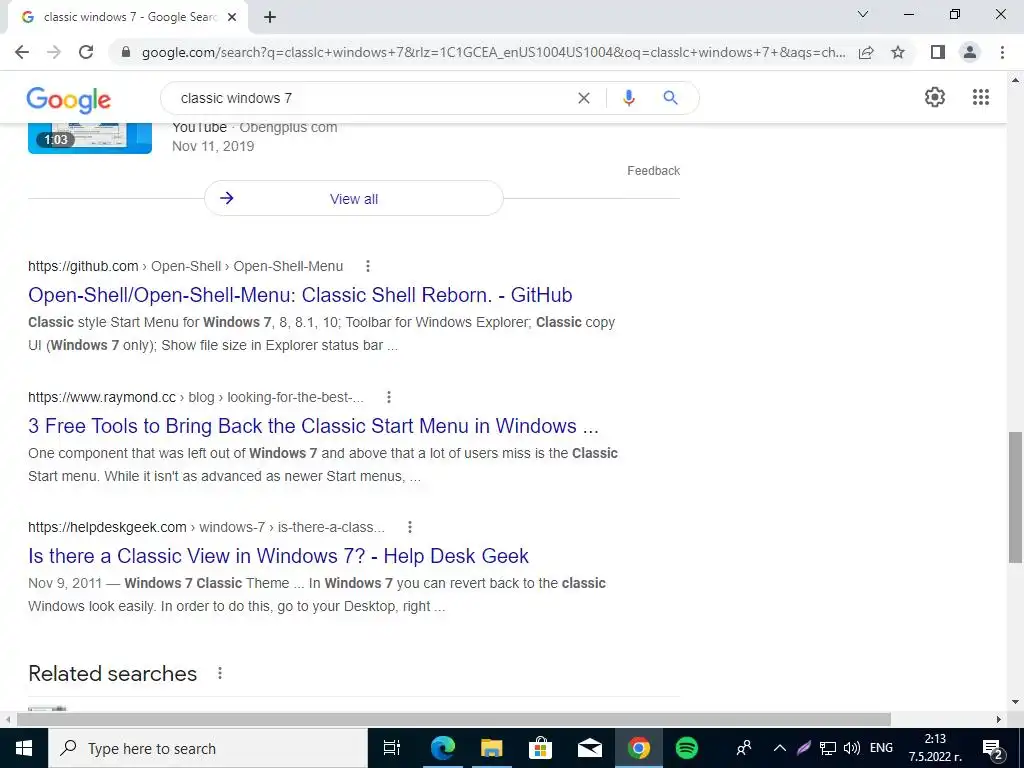The image size is (1024, 768).
Task: Open options for the raymond.cc result
Action: click(389, 397)
